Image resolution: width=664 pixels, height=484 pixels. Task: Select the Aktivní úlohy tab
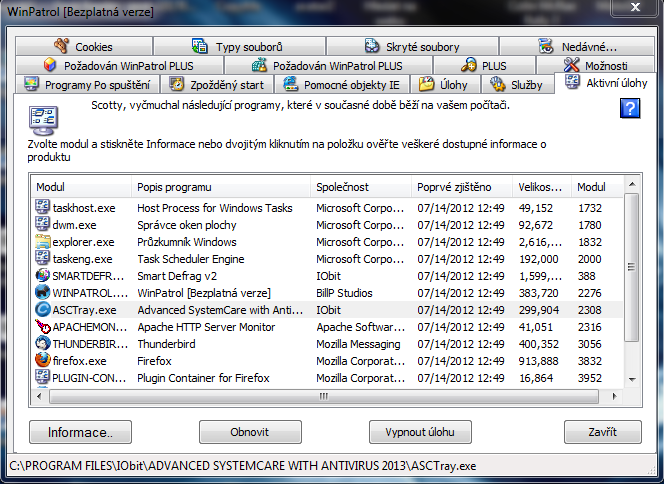tap(605, 83)
